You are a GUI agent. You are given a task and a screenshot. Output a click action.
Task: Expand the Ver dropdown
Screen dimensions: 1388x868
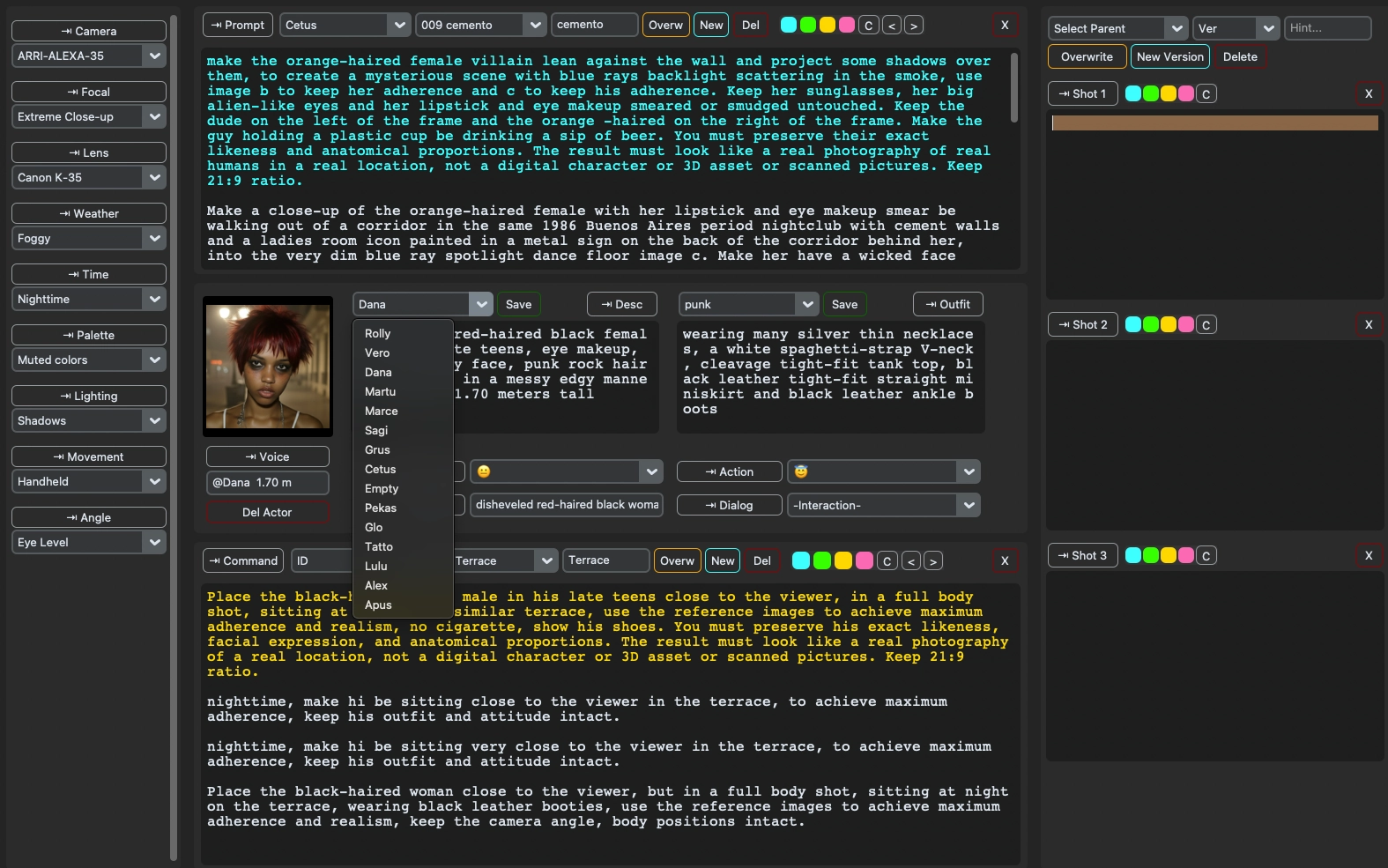[1236, 28]
